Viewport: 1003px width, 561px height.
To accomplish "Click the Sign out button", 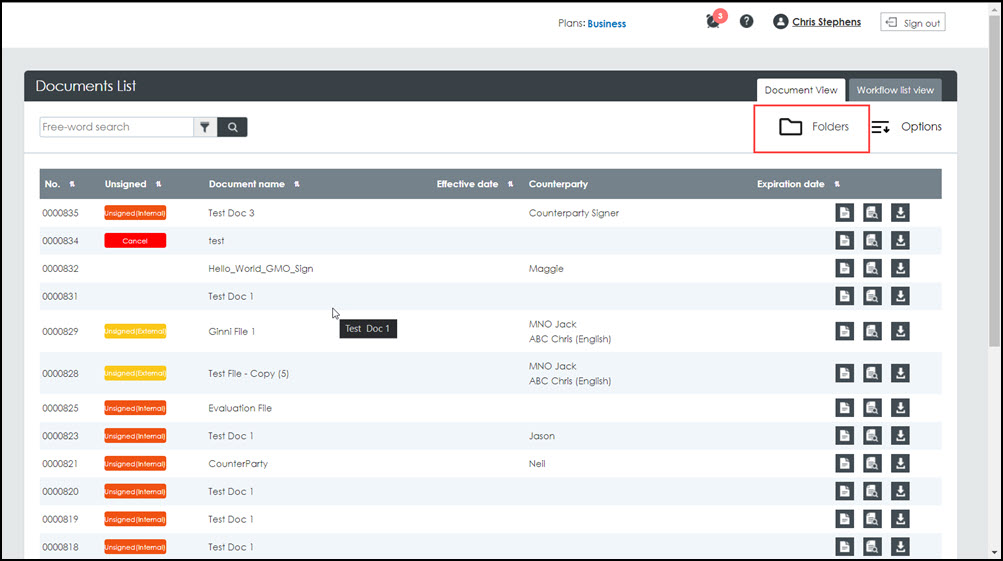I will (912, 23).
